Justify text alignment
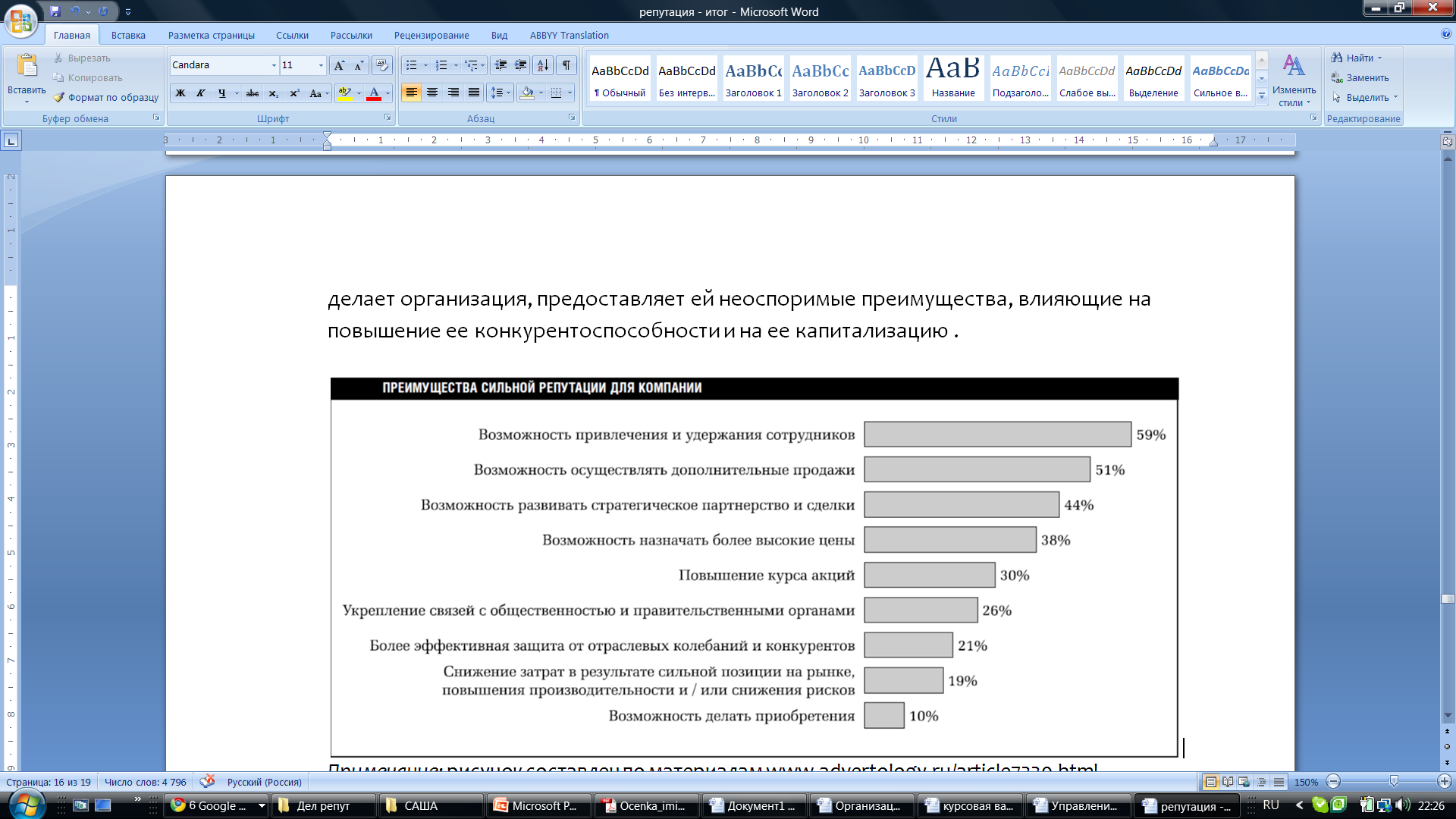 473,93
